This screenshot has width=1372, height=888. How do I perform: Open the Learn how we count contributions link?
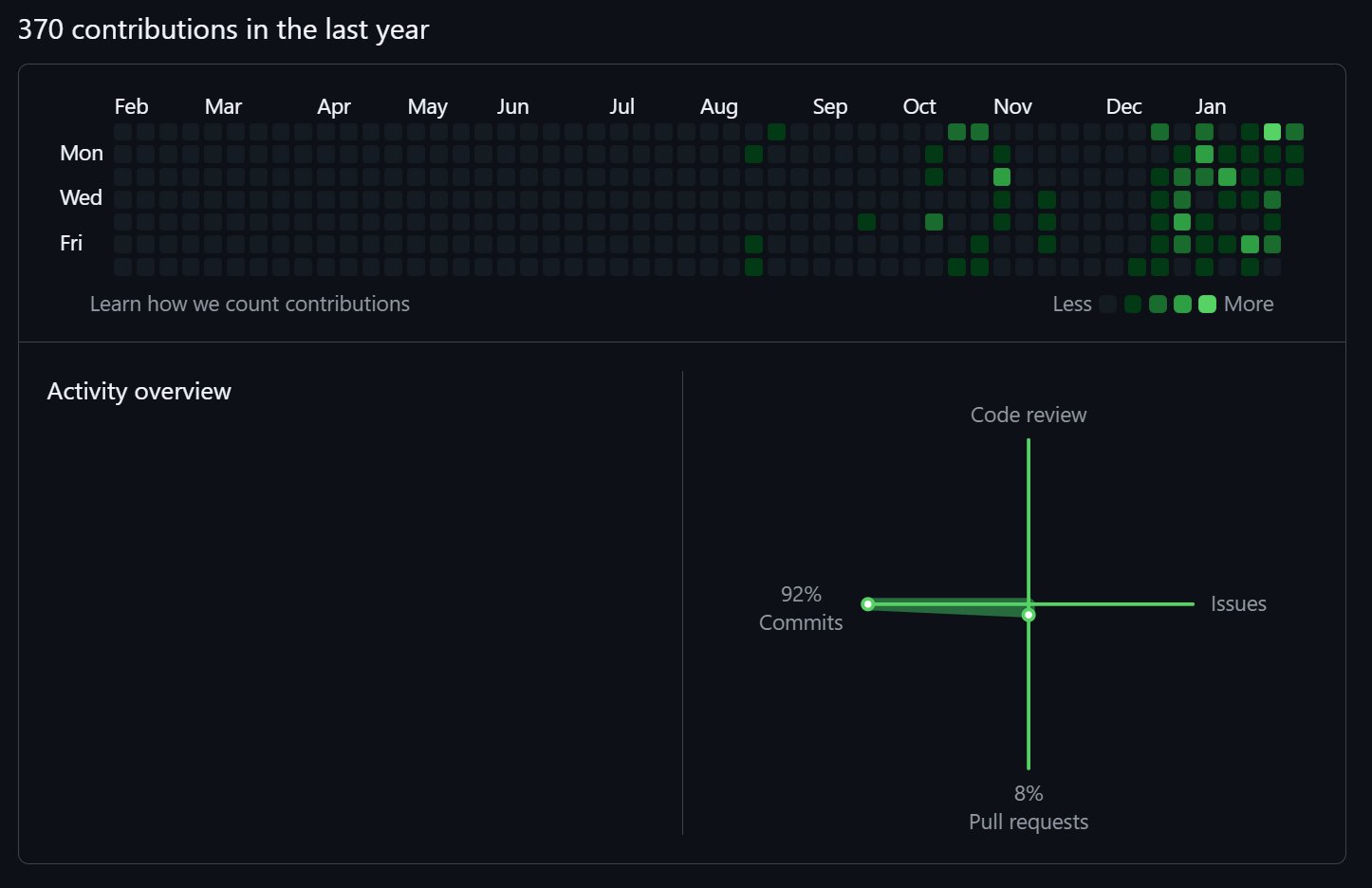pos(250,304)
